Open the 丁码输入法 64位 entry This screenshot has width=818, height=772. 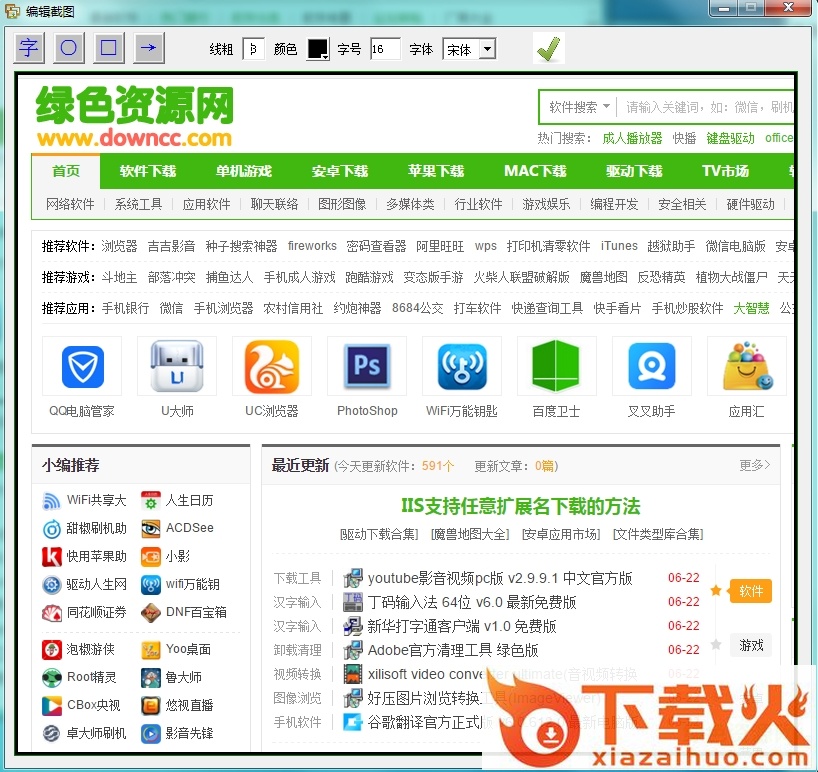point(472,602)
